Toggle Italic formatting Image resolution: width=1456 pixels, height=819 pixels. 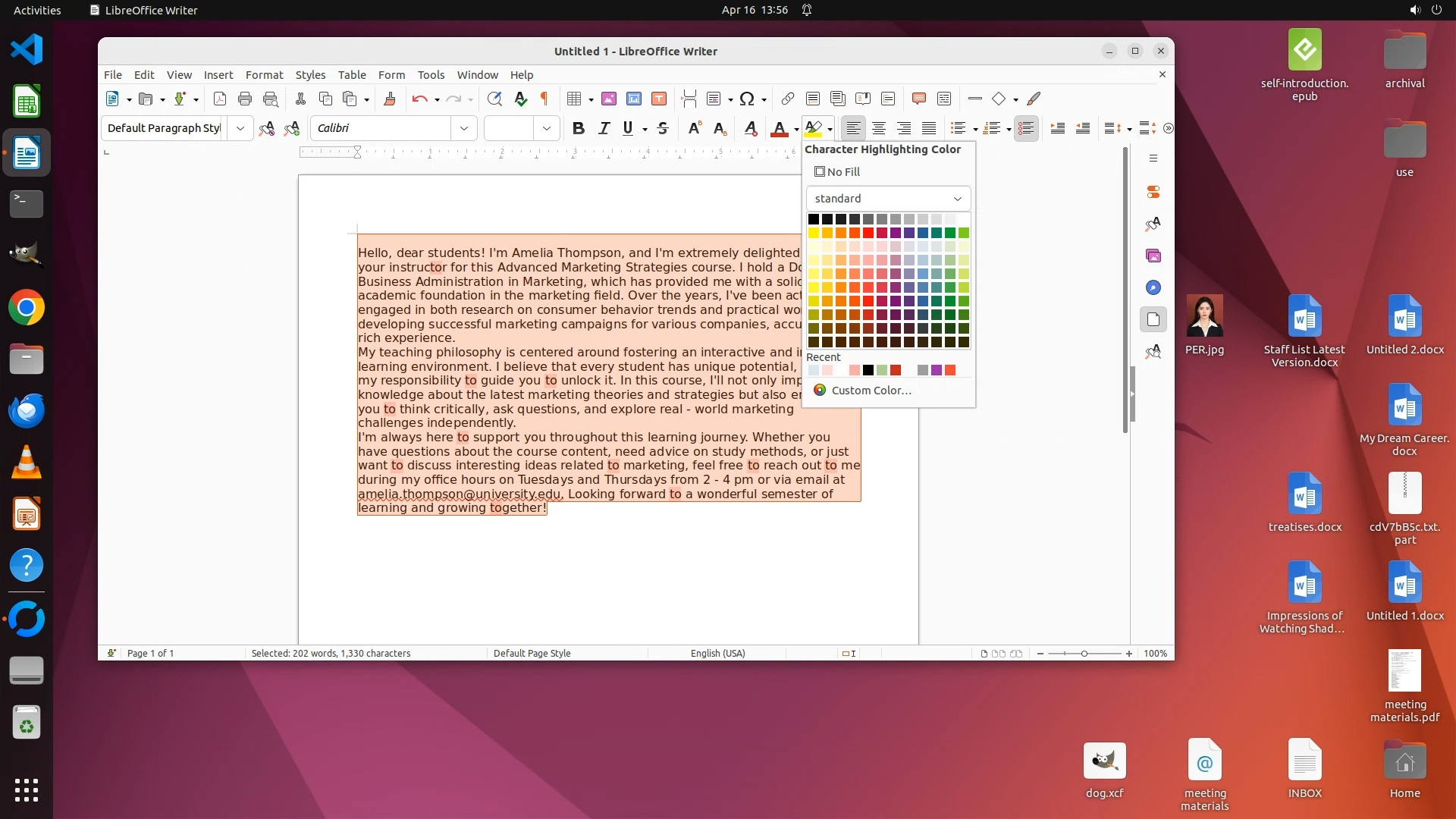point(604,128)
